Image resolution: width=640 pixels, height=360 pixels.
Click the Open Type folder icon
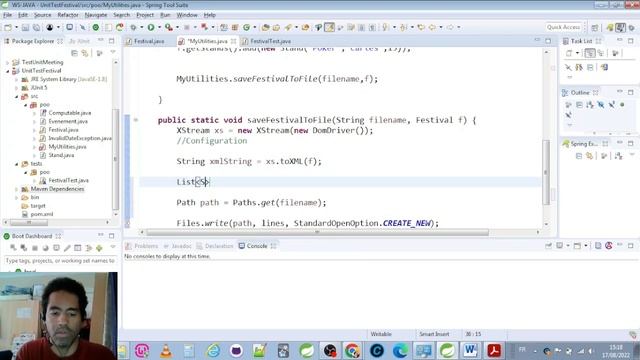(266, 27)
